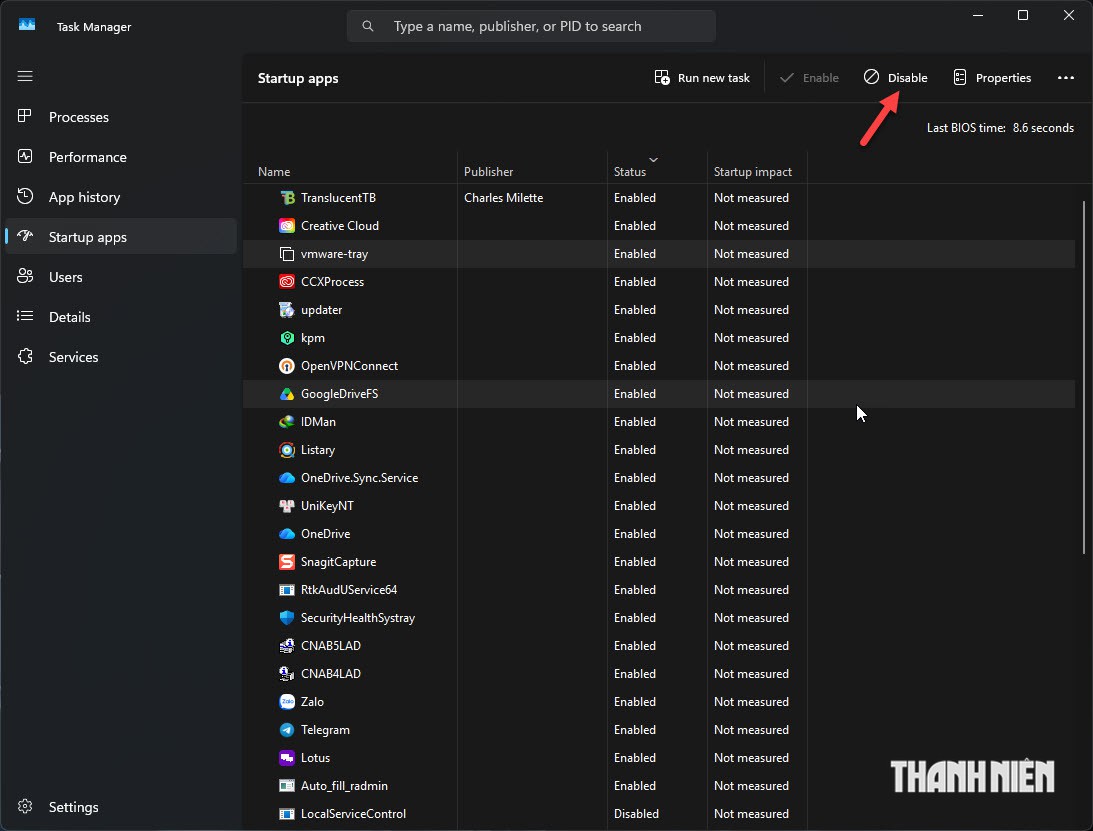The image size is (1093, 831).
Task: Select the Startup apps page
Action: pos(121,237)
